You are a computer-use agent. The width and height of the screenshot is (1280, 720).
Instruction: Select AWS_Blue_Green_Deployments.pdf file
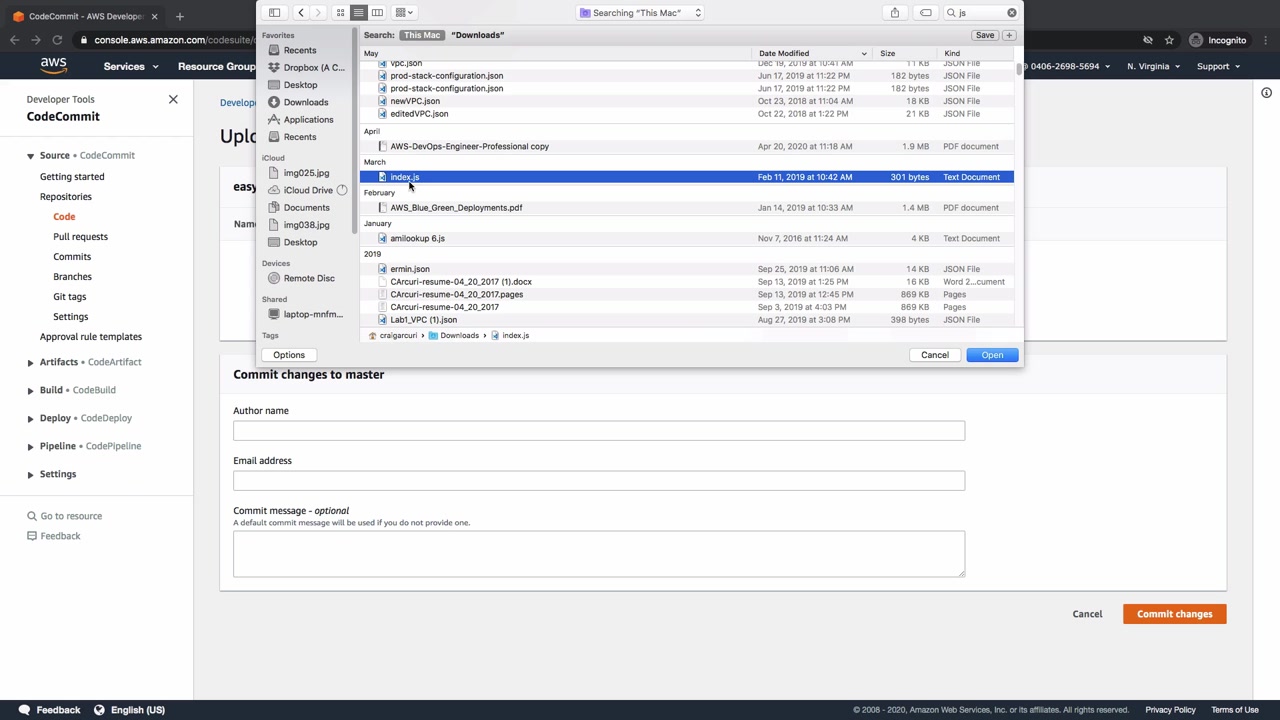pos(686,208)
